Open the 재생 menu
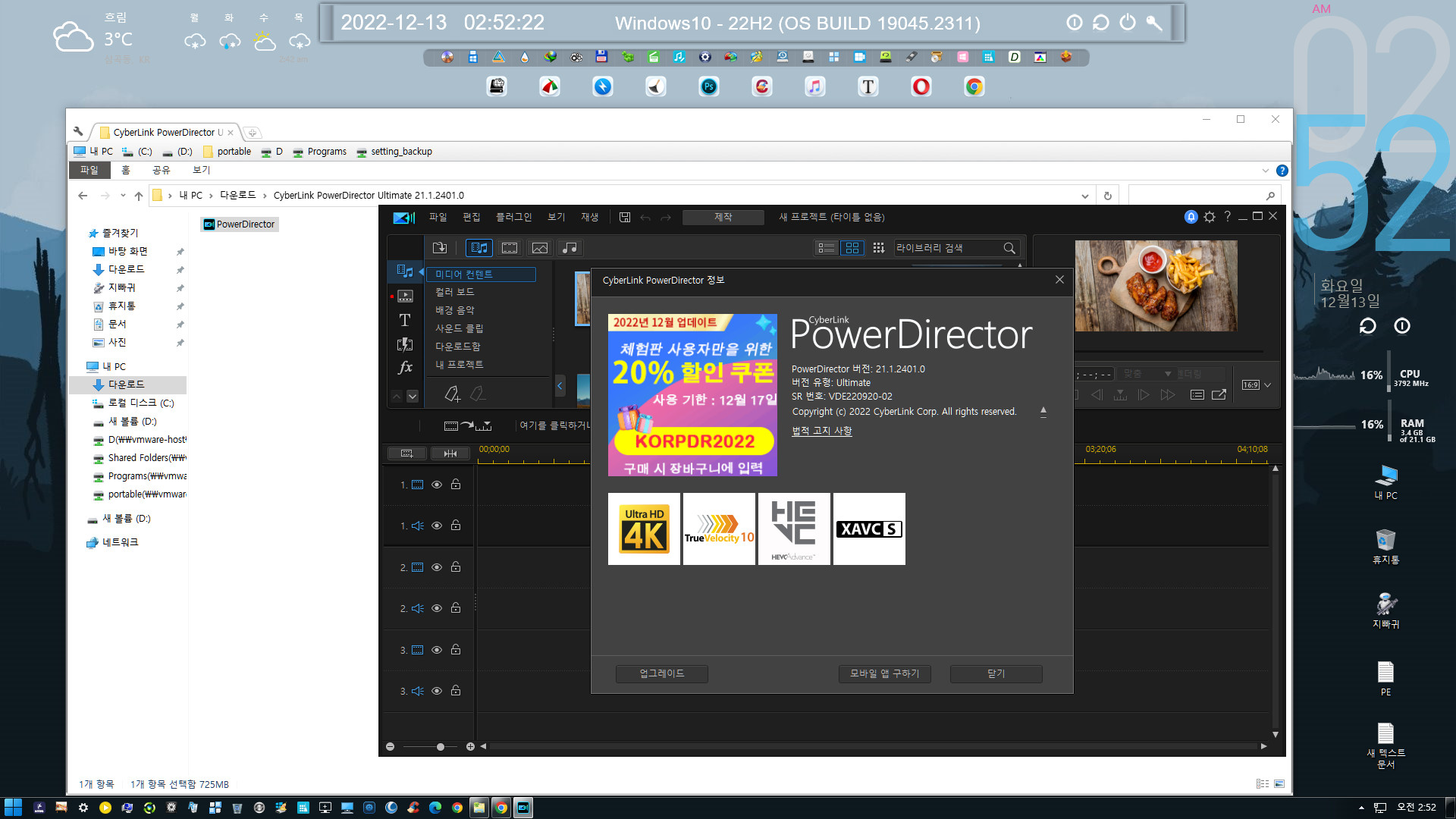Viewport: 1456px width, 819px height. pos(589,217)
